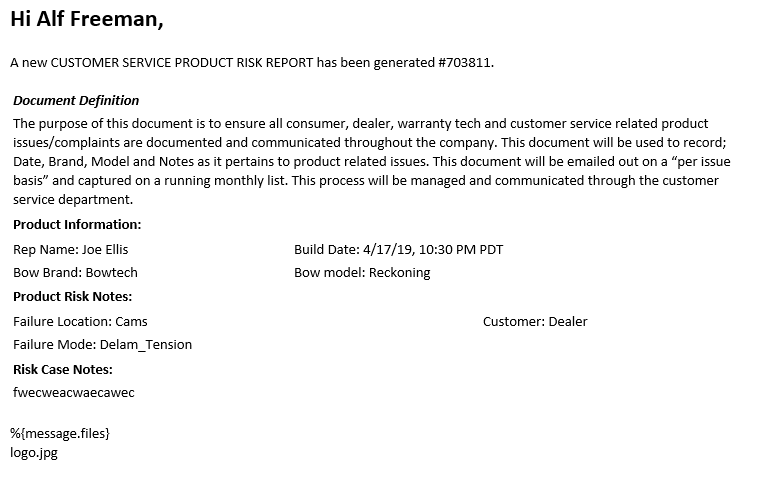The image size is (784, 495).
Task: Click 'Failure Location: Cams' text
Action: pyautogui.click(x=80, y=322)
